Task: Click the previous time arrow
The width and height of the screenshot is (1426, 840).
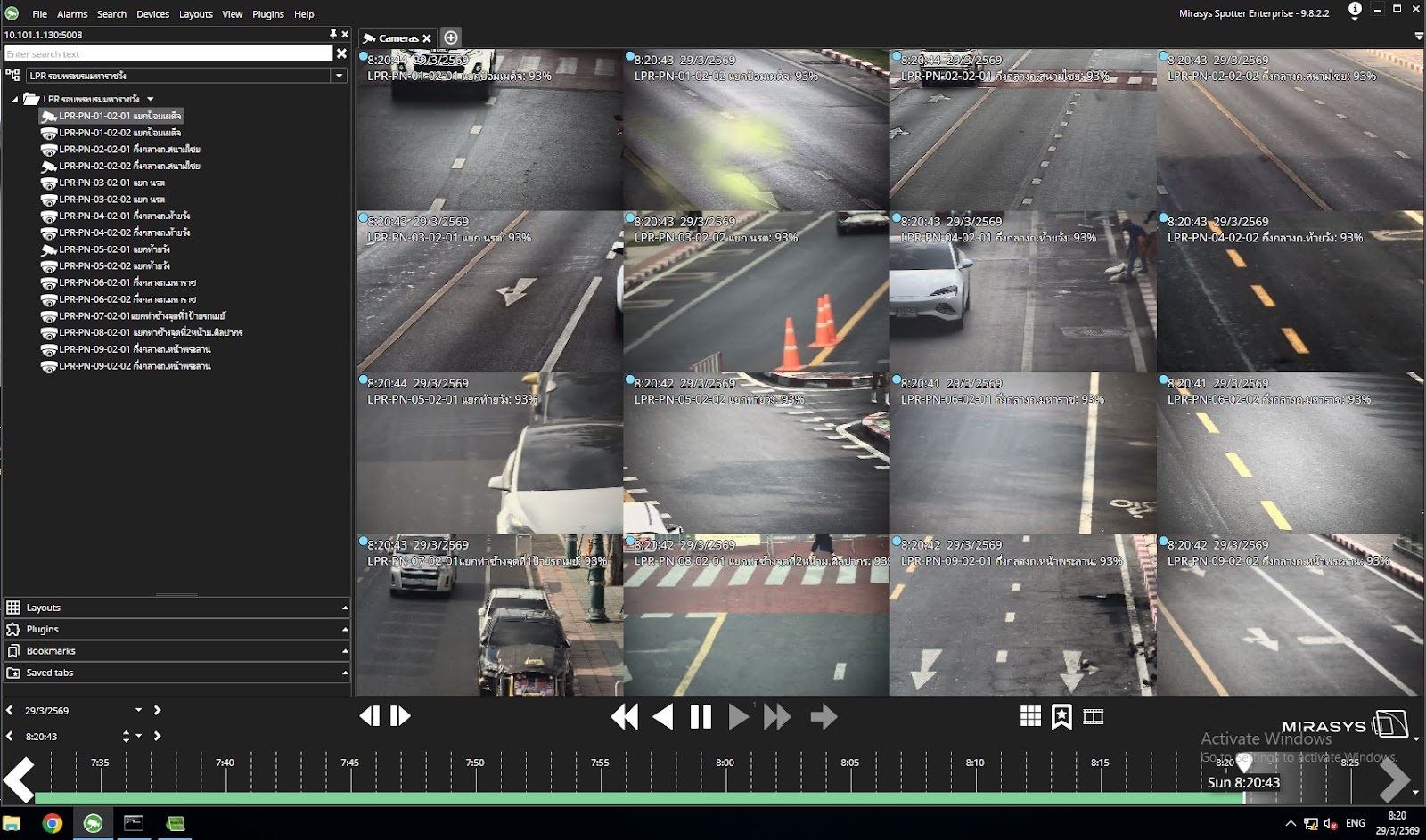Action: click(10, 736)
